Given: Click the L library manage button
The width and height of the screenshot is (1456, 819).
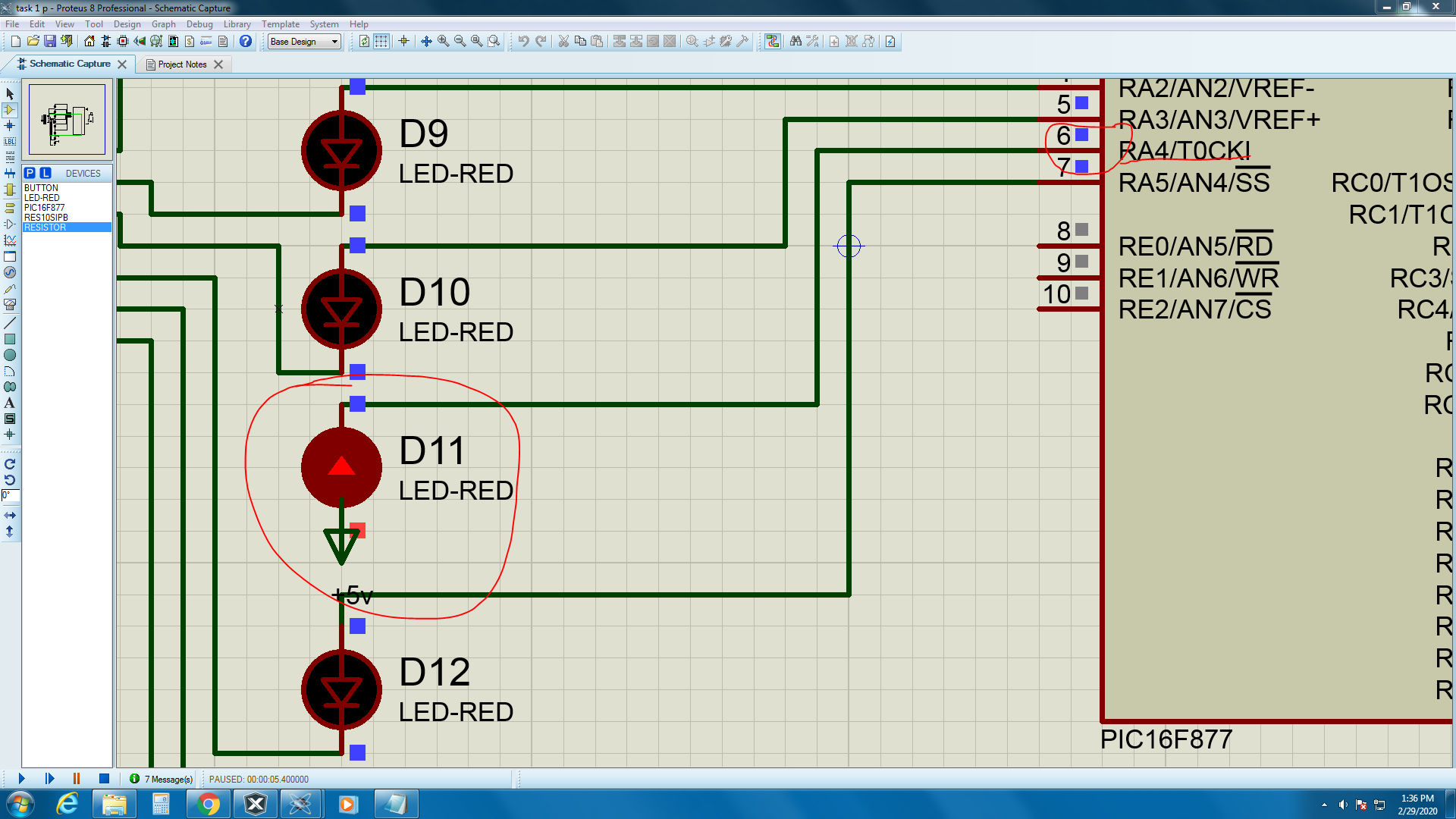Looking at the screenshot, I should click(x=45, y=173).
